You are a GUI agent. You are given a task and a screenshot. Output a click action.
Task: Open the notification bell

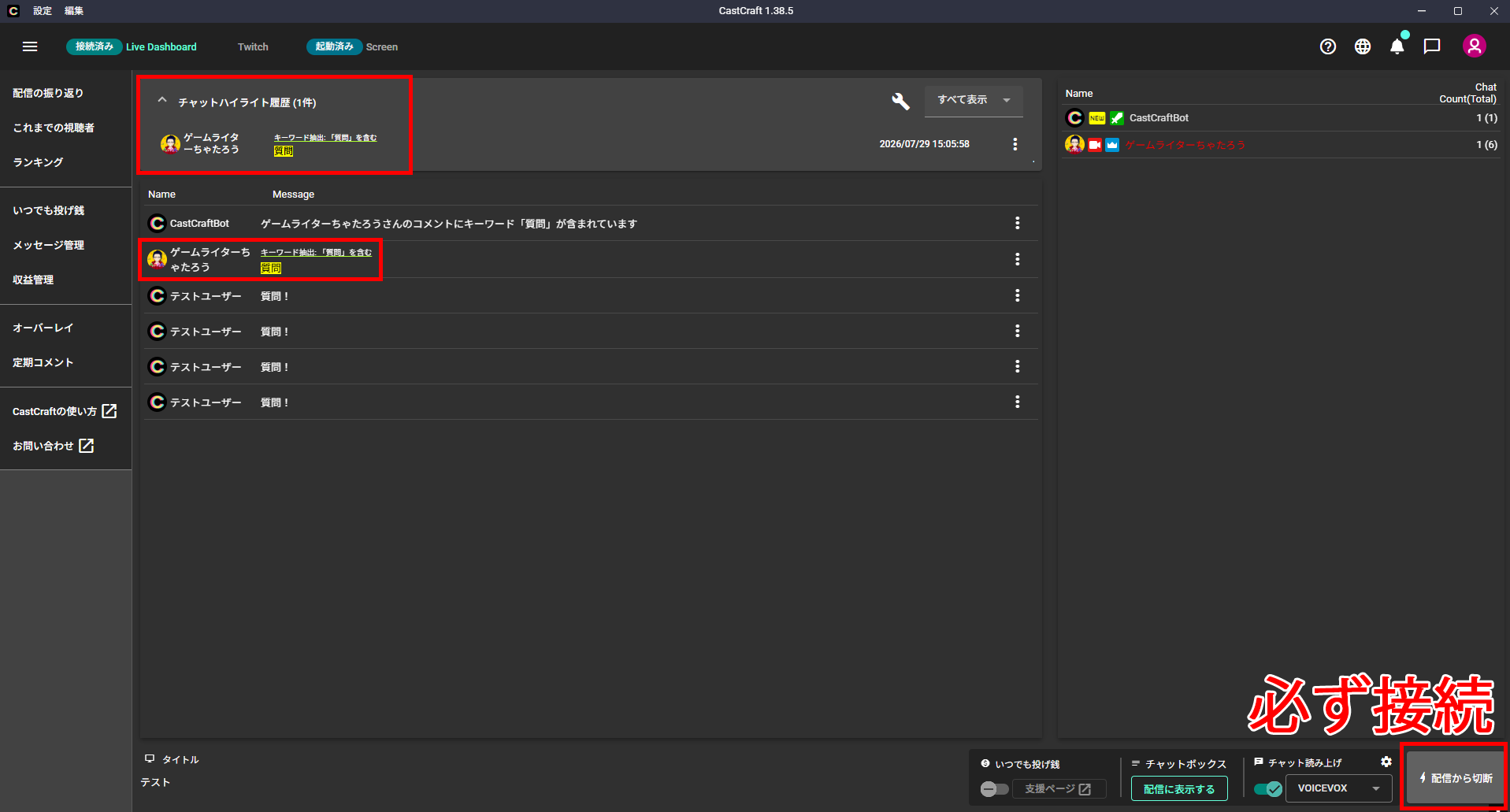1397,46
